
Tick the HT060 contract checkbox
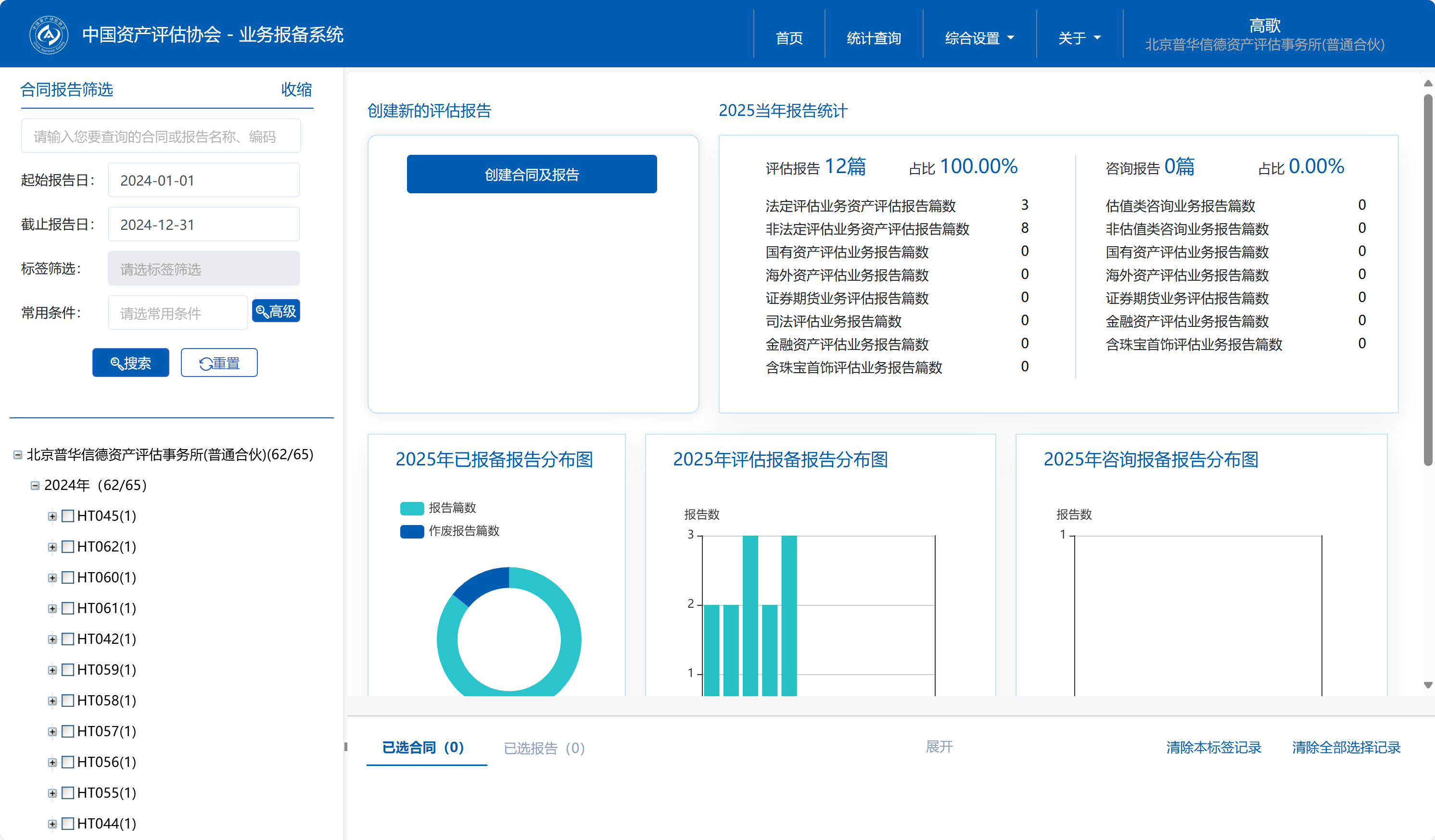point(68,577)
